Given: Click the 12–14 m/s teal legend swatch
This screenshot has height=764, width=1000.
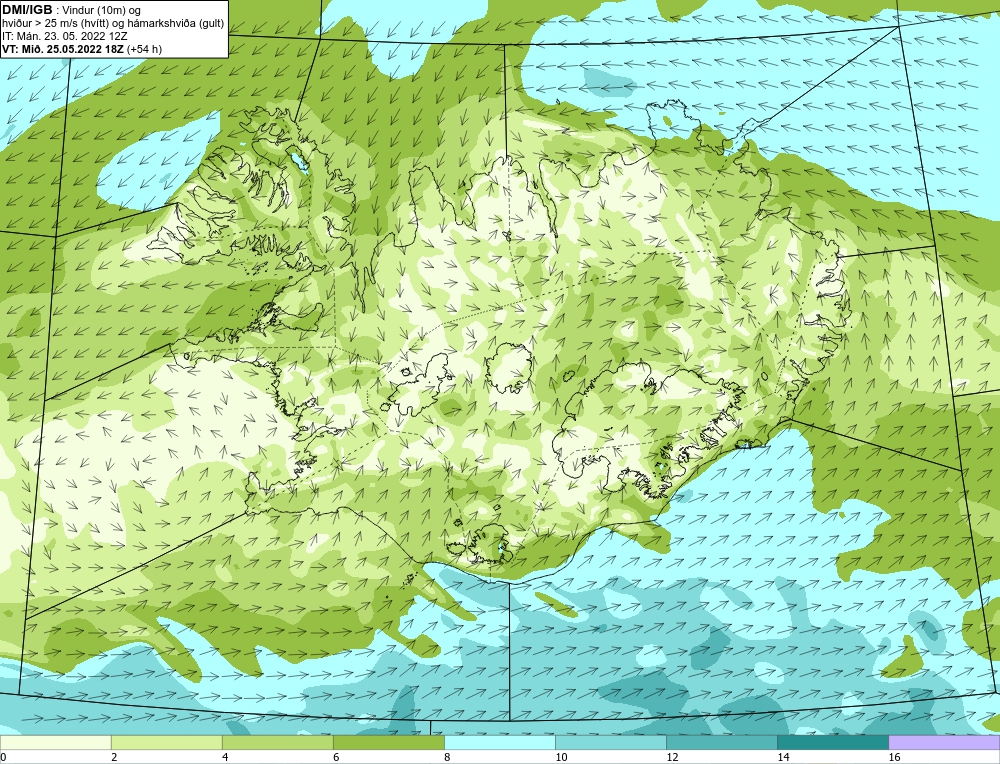Looking at the screenshot, I should (721, 742).
